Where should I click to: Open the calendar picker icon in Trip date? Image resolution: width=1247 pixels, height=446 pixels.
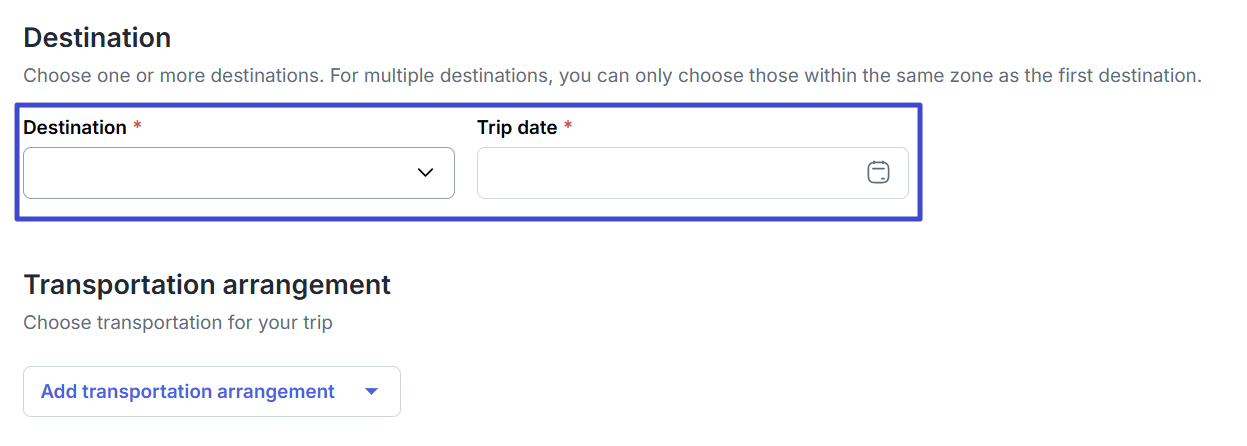pos(878,173)
